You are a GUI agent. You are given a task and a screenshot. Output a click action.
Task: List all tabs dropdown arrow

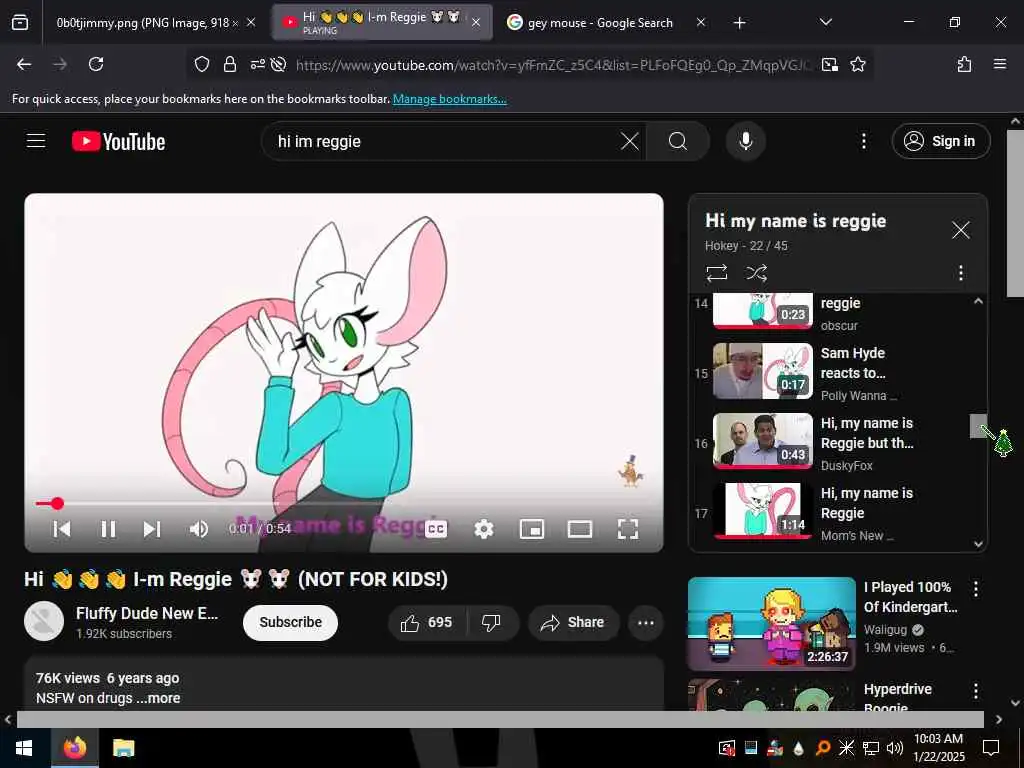coord(825,22)
